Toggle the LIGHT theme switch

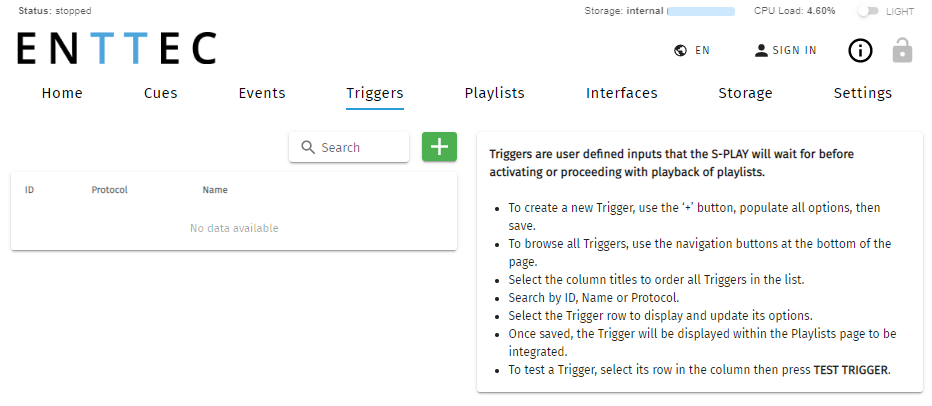click(868, 11)
